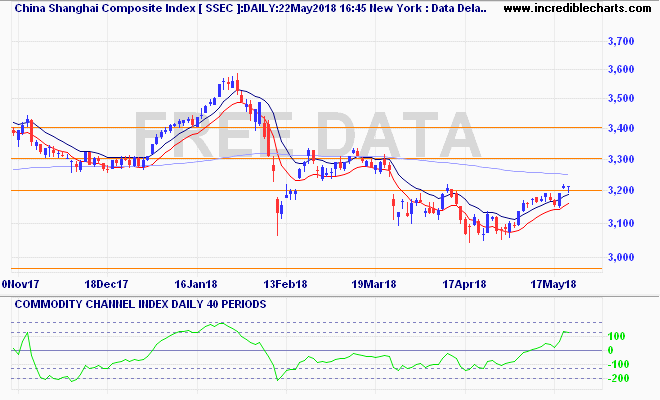The width and height of the screenshot is (660, 400).
Task: Click the 3,700 price axis label
Action: click(621, 41)
